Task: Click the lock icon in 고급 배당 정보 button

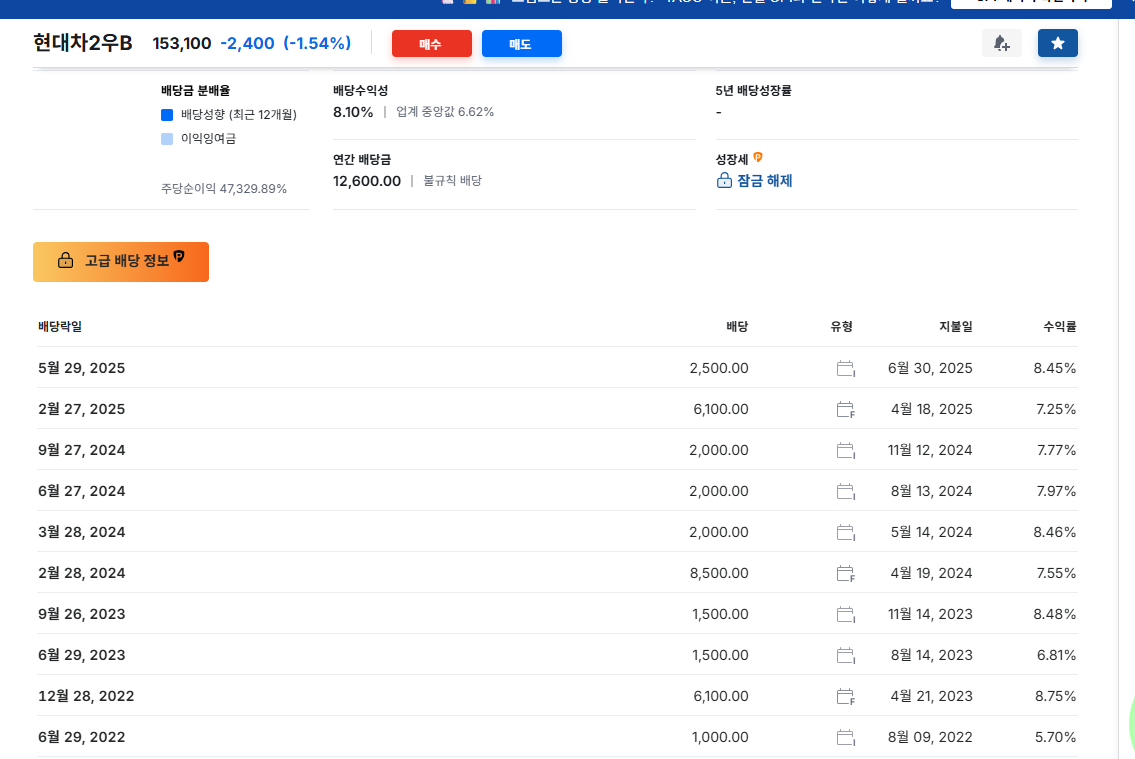Action: point(66,260)
